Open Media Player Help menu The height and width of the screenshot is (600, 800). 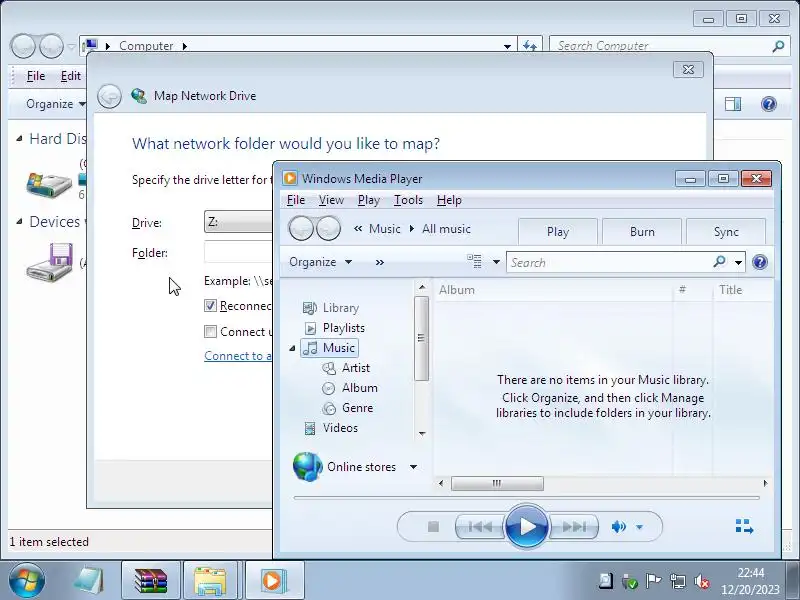coord(449,200)
